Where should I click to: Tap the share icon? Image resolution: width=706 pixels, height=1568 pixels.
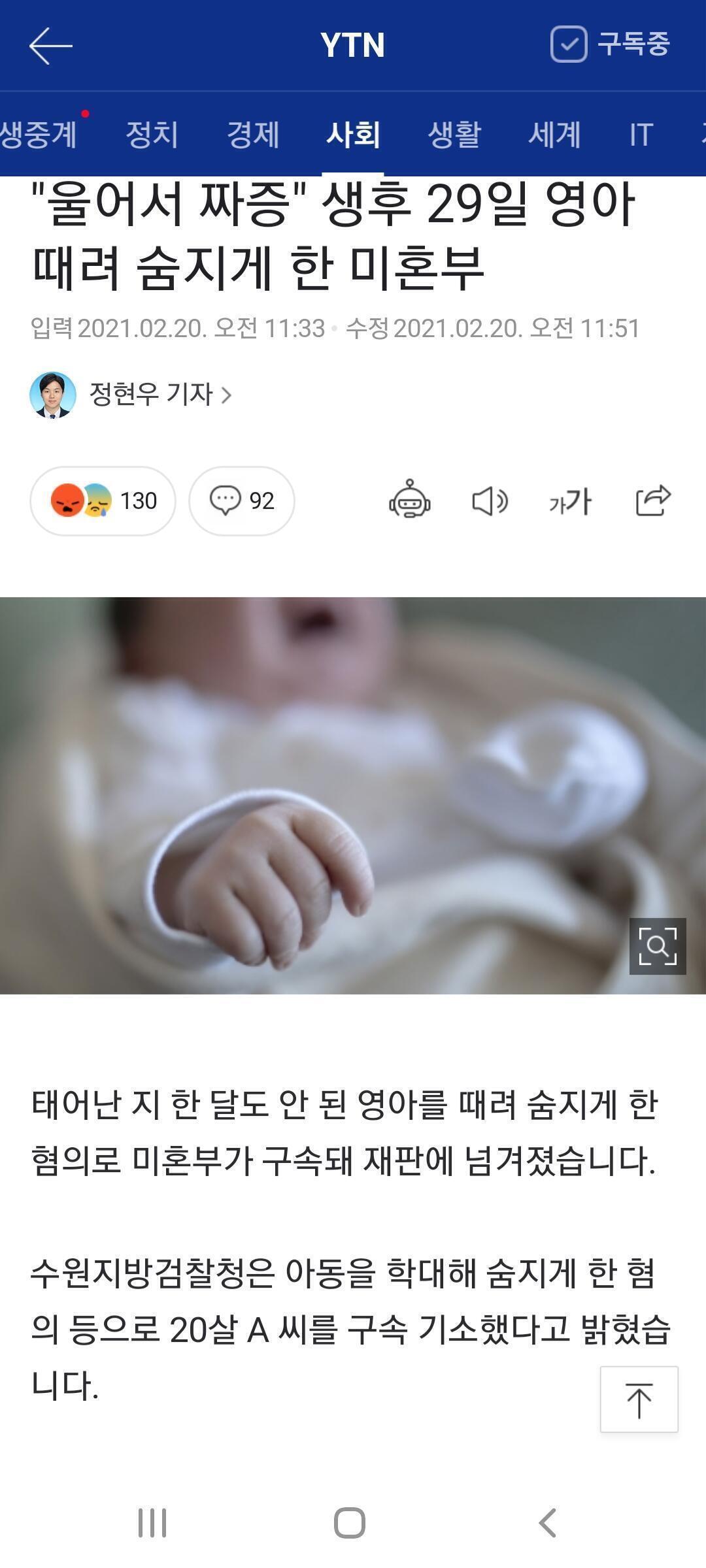coord(653,501)
